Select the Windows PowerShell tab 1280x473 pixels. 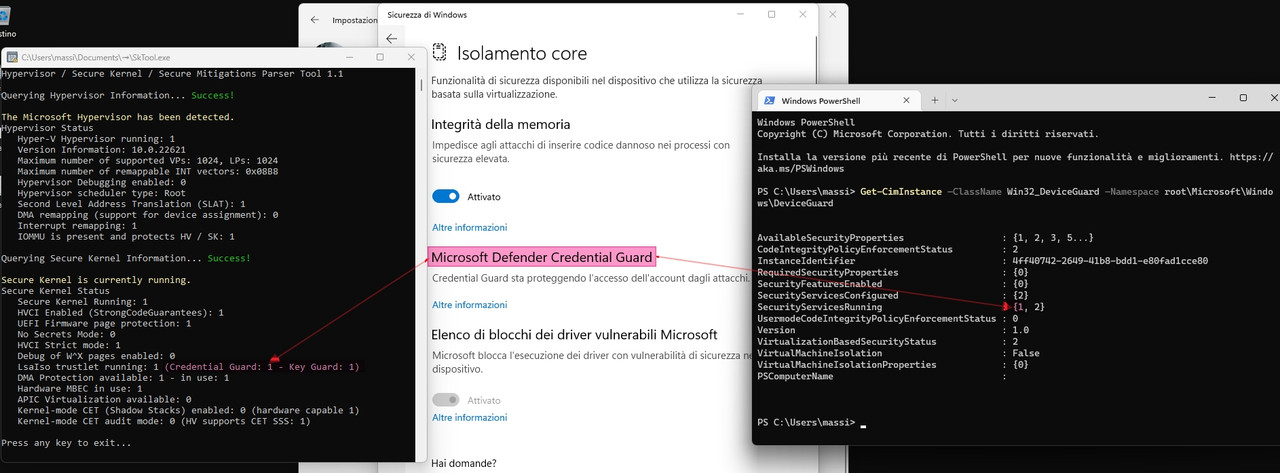pyautogui.click(x=838, y=100)
